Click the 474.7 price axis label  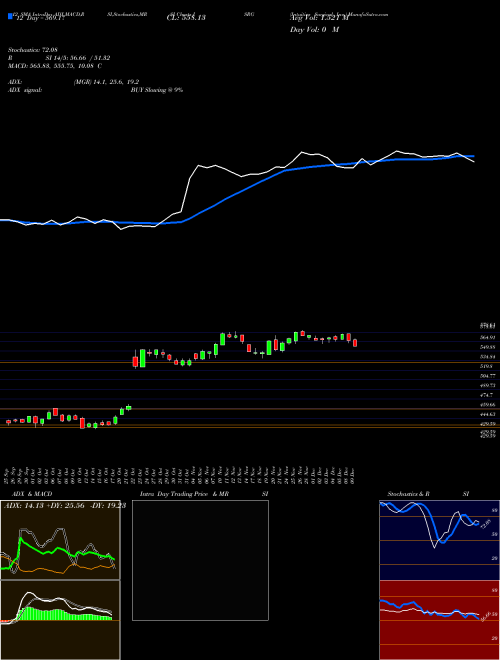point(487,395)
